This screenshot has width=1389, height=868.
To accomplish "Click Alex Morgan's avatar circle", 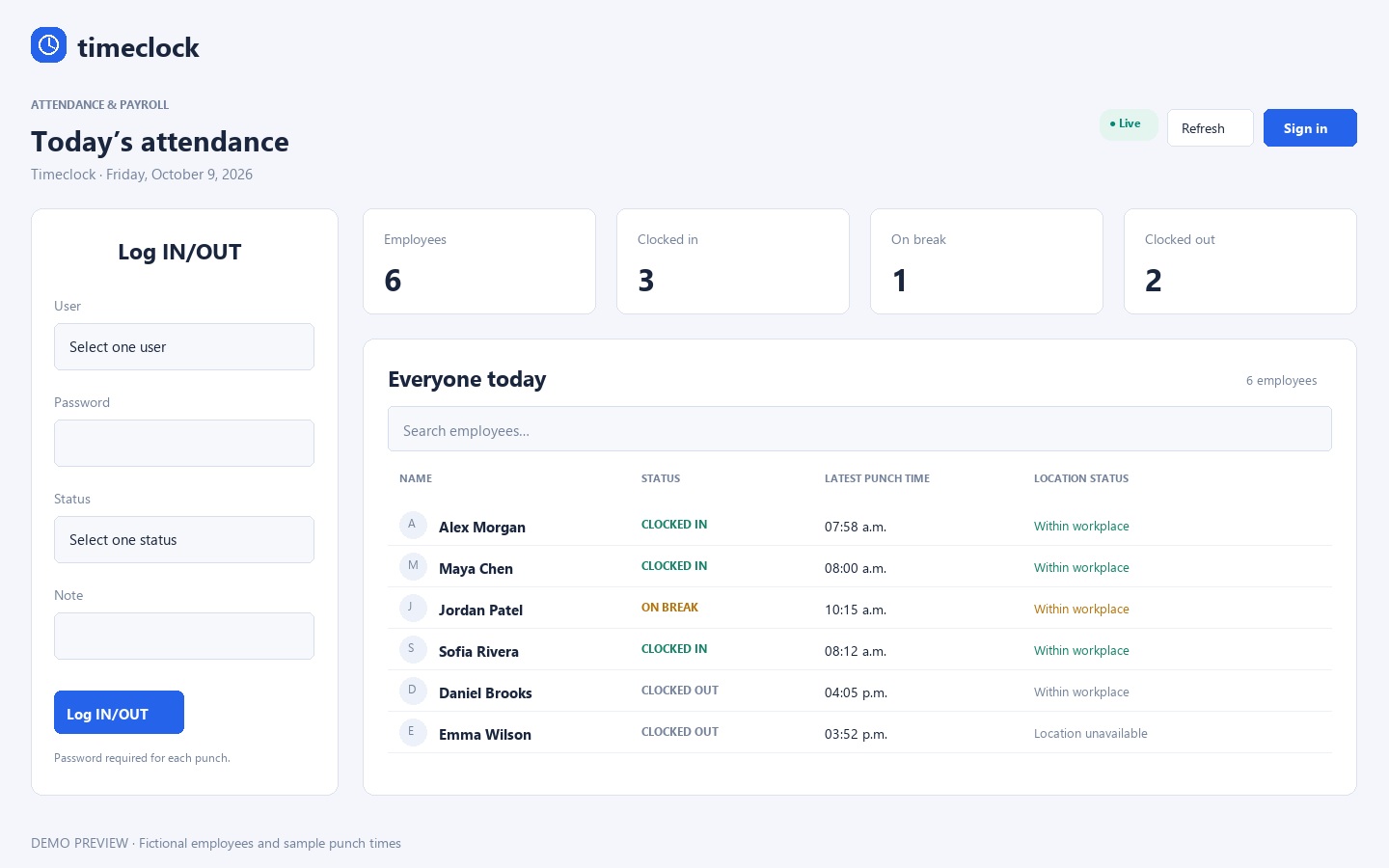I will (x=413, y=525).
